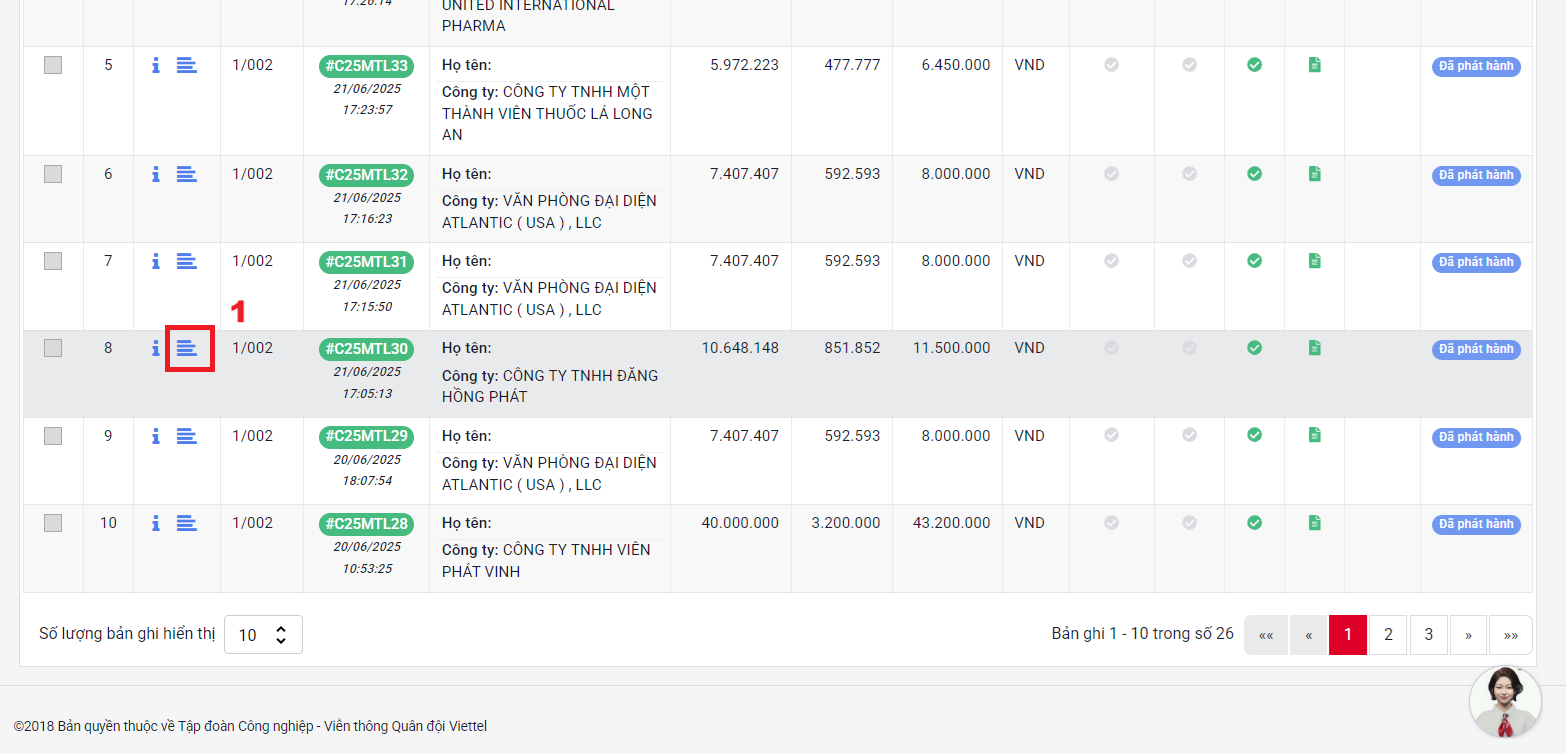Click green checkmark status in row 7
The image size is (1566, 754).
point(1254,261)
